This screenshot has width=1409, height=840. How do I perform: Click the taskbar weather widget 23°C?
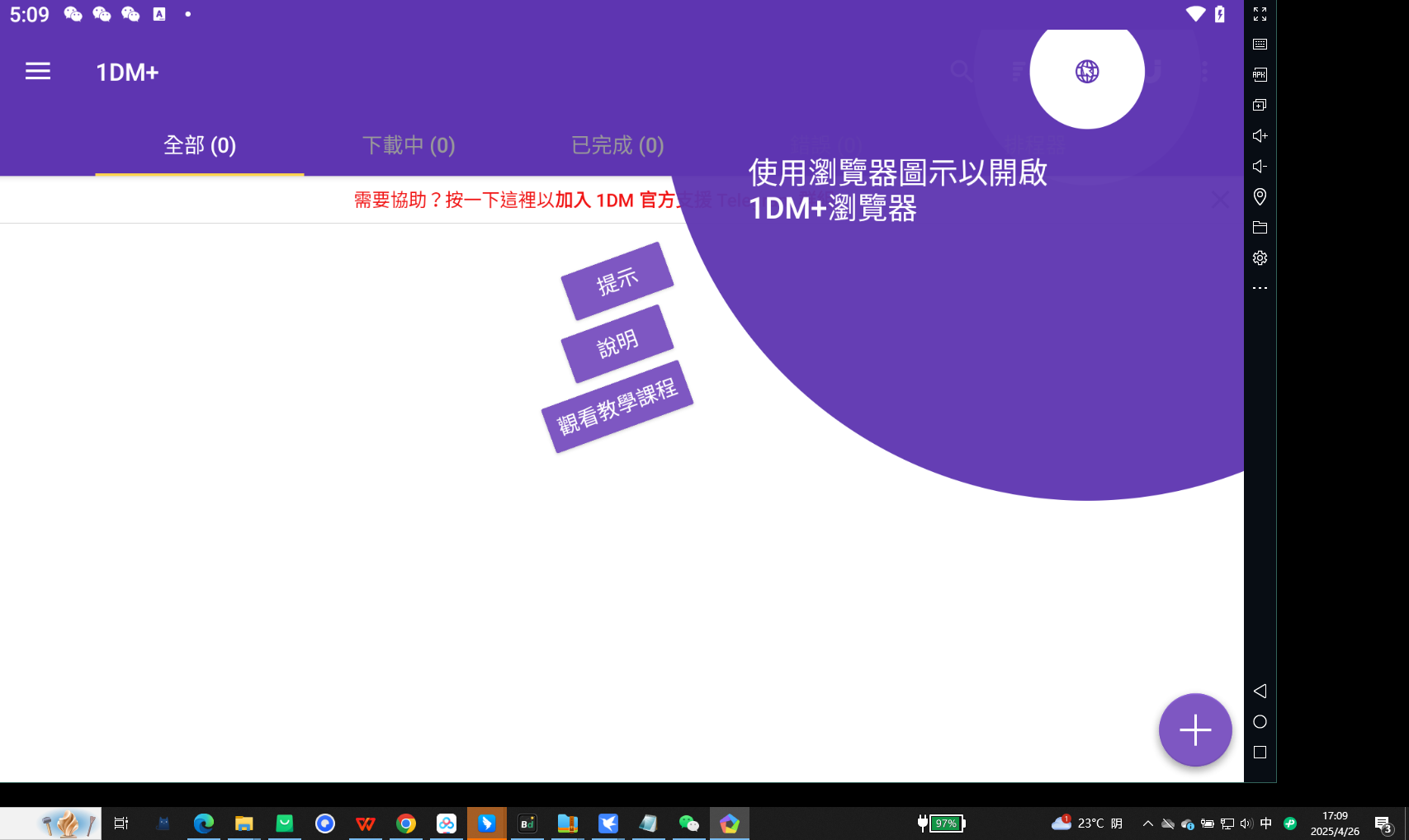(x=1086, y=823)
